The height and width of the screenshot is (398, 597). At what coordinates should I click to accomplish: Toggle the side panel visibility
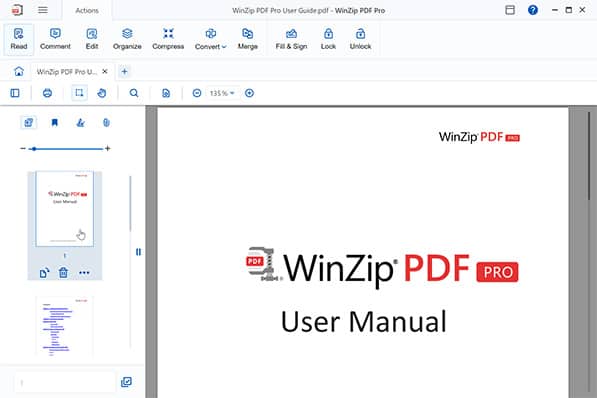pos(15,93)
